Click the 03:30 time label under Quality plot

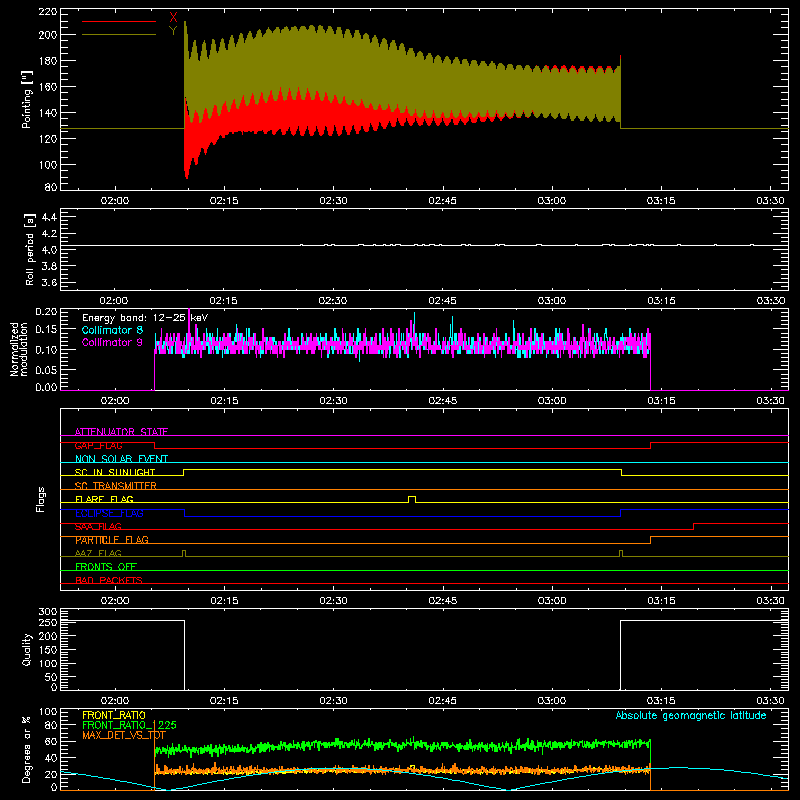point(770,701)
